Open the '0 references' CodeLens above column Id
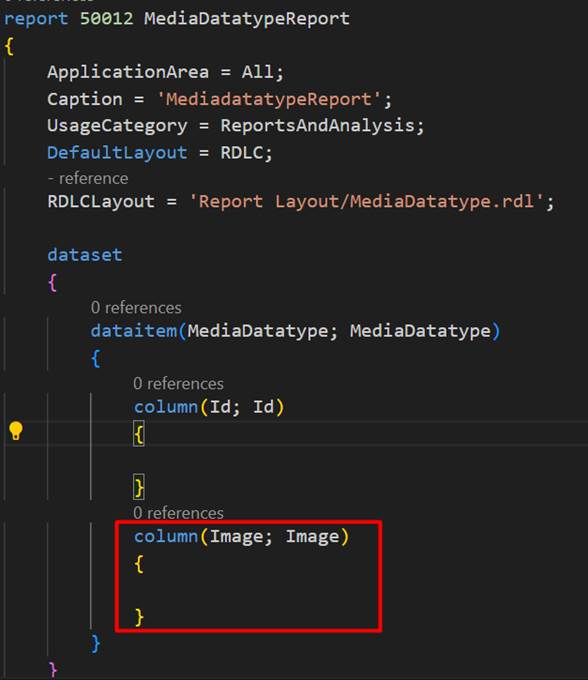The width and height of the screenshot is (588, 680). coord(178,384)
